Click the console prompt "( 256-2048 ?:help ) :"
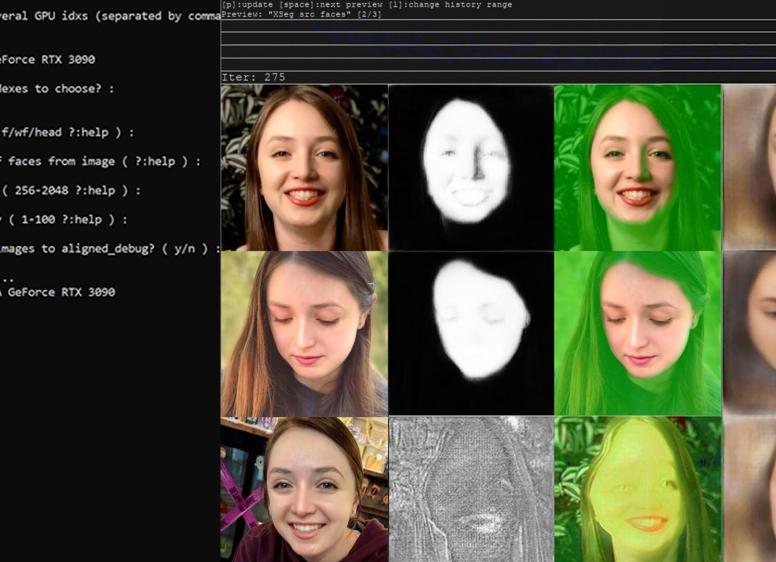776x562 pixels. (71, 191)
